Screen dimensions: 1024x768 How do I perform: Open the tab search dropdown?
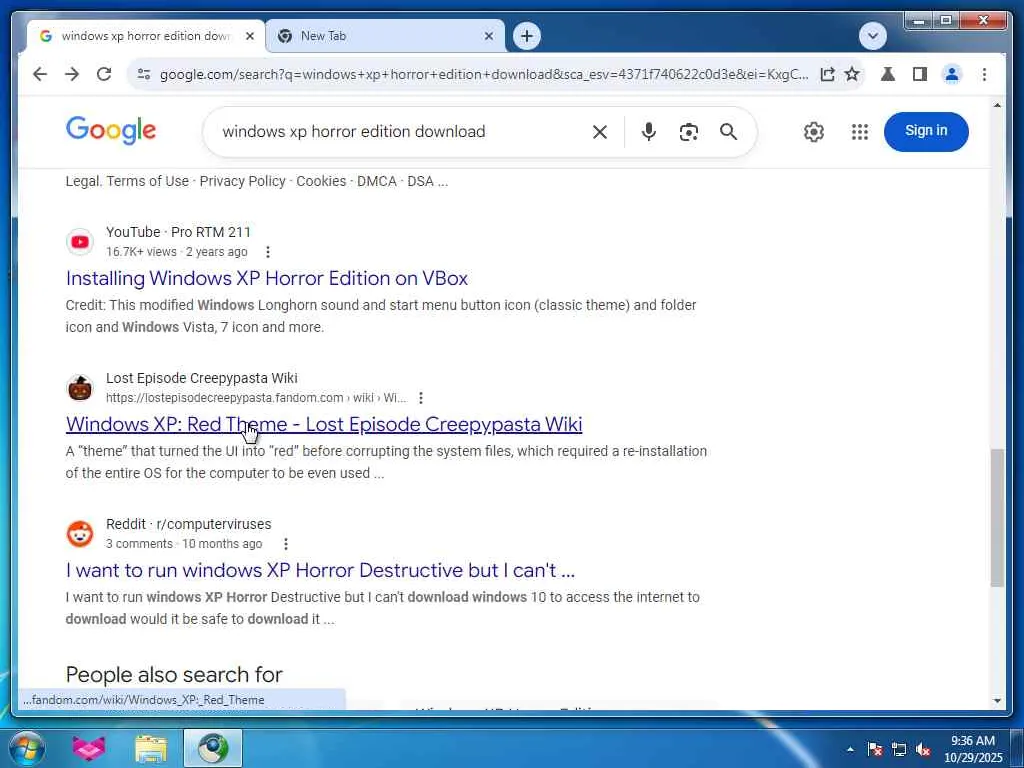point(872,36)
